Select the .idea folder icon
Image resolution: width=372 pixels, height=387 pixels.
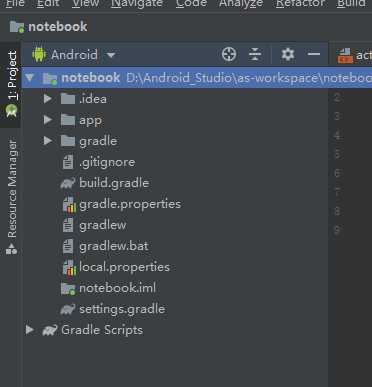[x=68, y=99]
